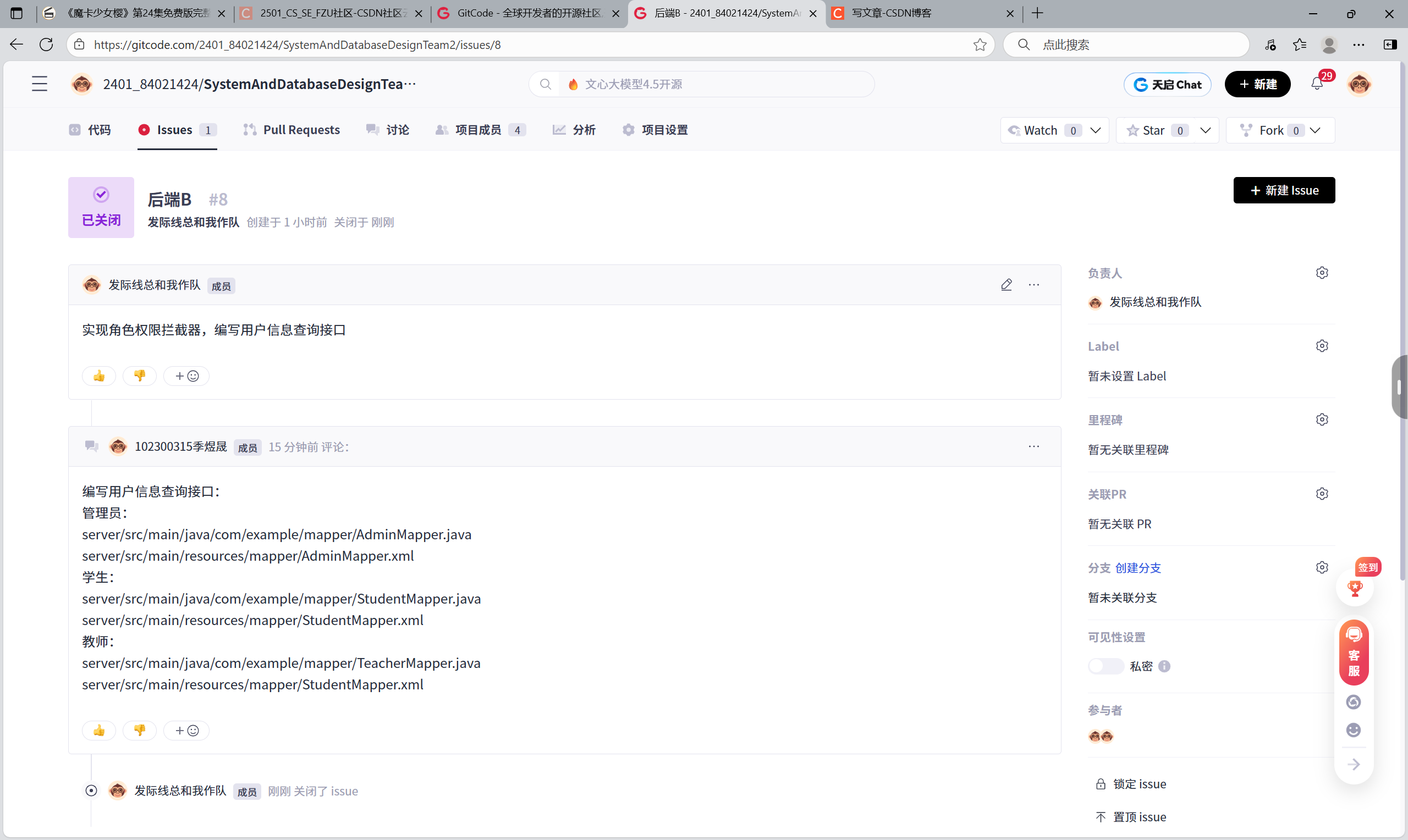
Task: Click the smiley feedback icon in floating bar
Action: pos(1354,730)
